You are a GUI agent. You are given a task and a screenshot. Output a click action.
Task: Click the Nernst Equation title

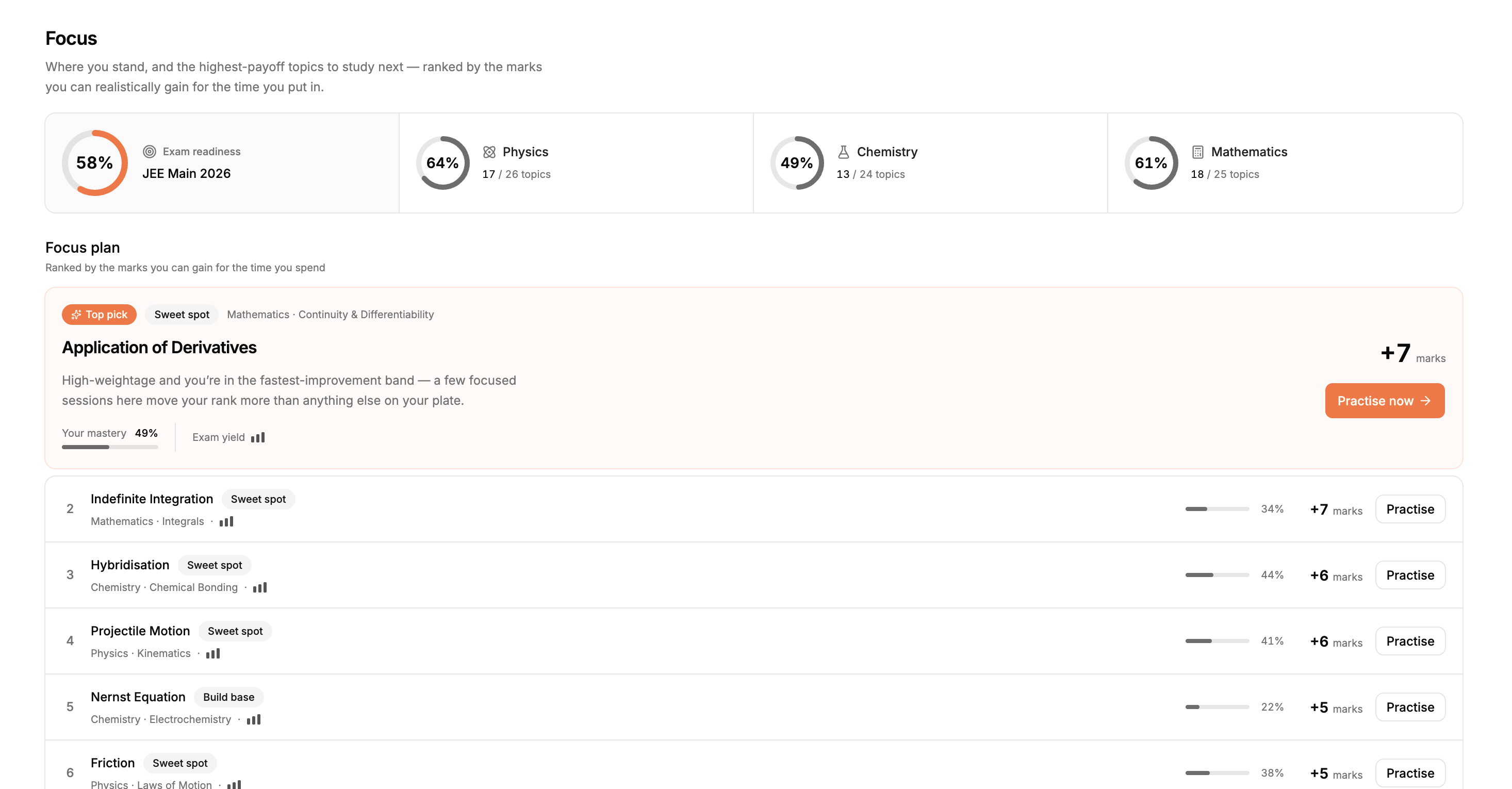(x=138, y=697)
